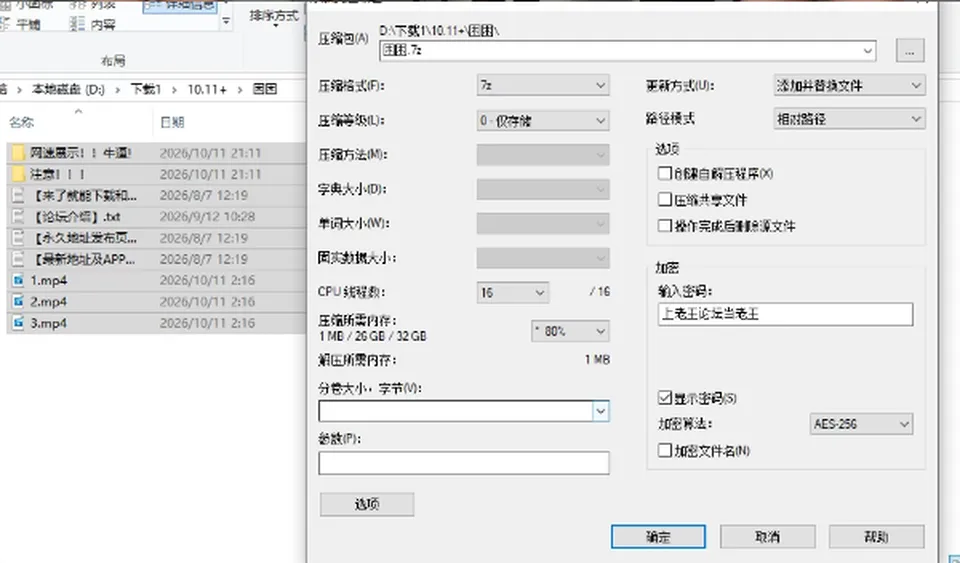The image size is (960, 563).
Task: Click 取消 button
Action: (767, 537)
